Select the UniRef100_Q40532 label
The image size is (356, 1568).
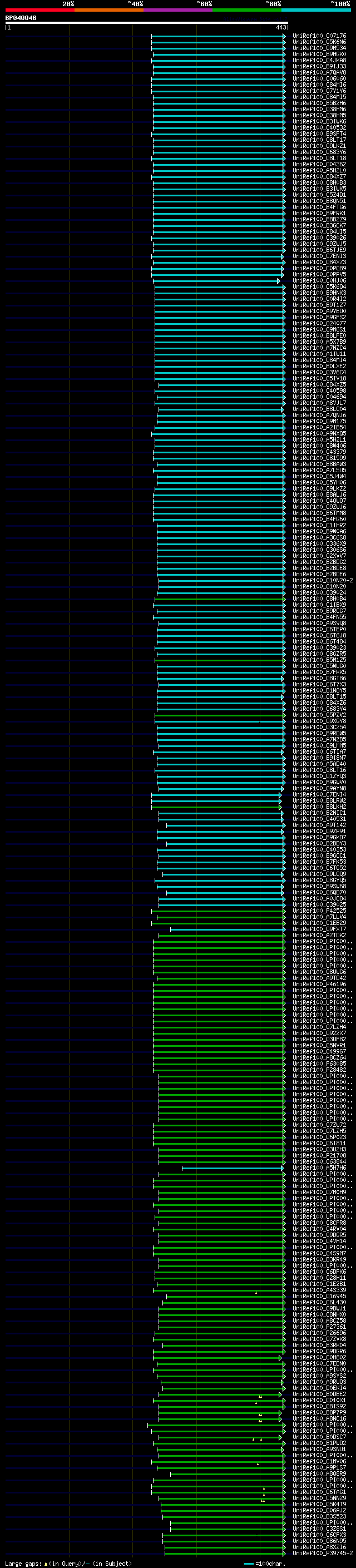pyautogui.click(x=319, y=127)
